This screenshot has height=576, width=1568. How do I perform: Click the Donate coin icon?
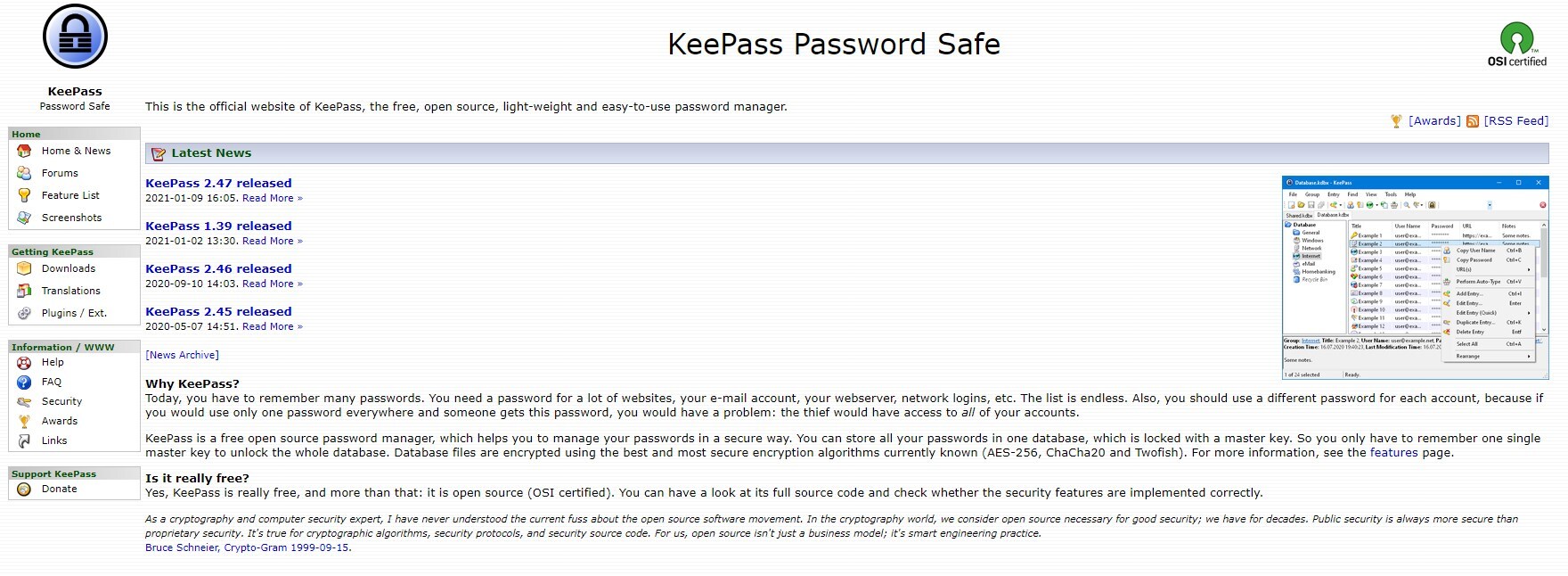(24, 490)
